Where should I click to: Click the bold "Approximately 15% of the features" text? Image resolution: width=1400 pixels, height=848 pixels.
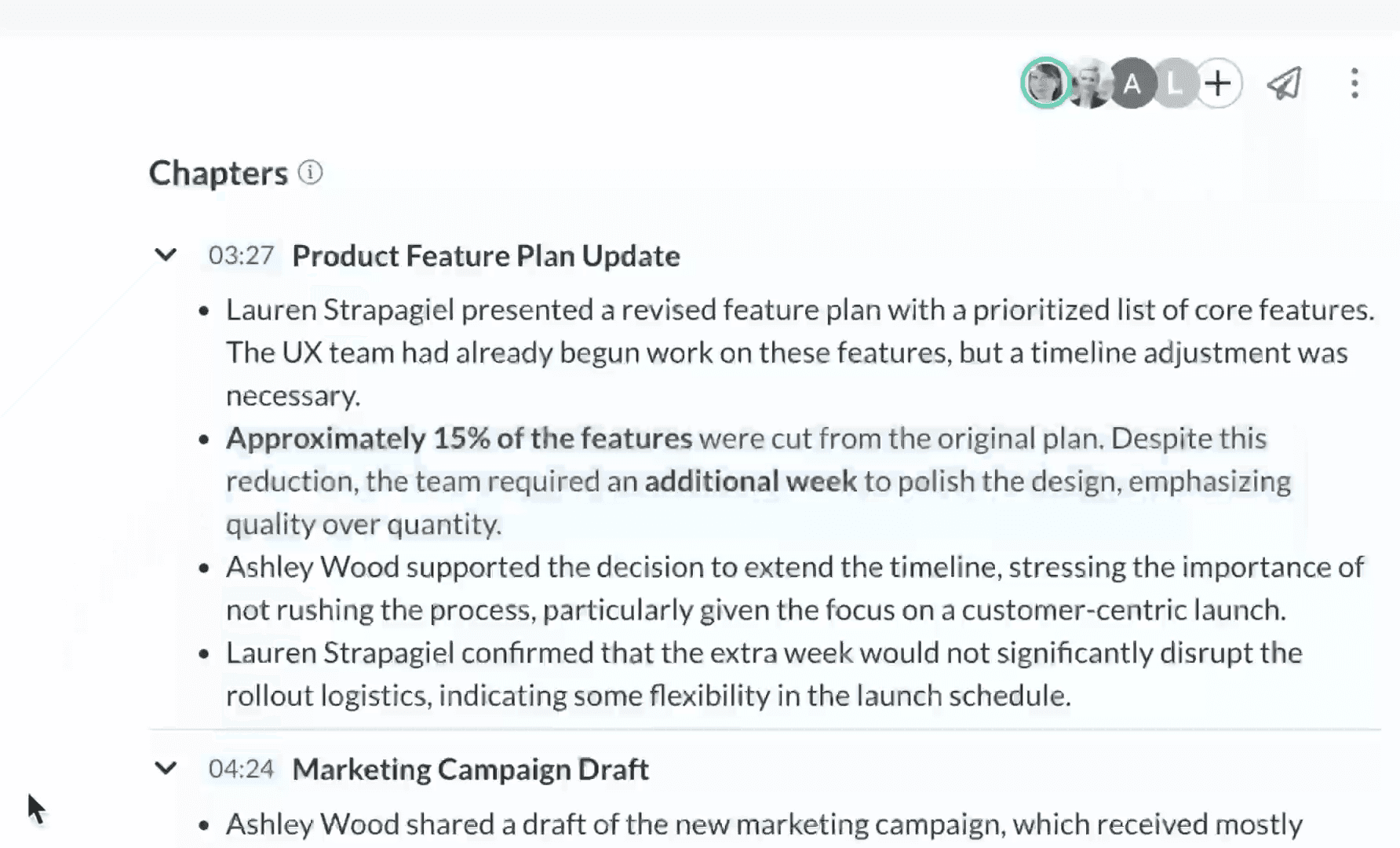click(x=459, y=438)
